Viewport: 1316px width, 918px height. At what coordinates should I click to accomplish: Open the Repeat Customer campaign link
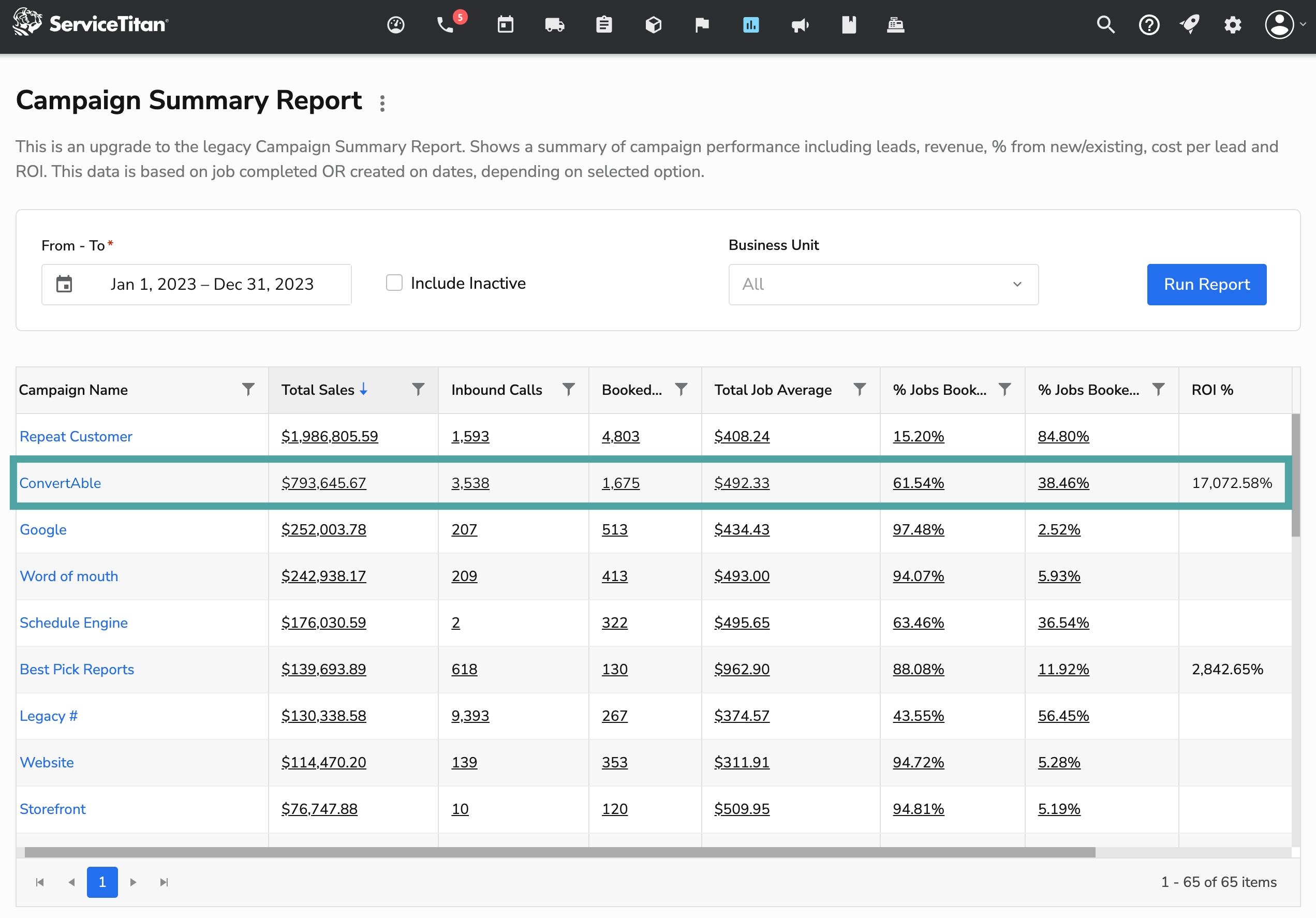click(76, 437)
